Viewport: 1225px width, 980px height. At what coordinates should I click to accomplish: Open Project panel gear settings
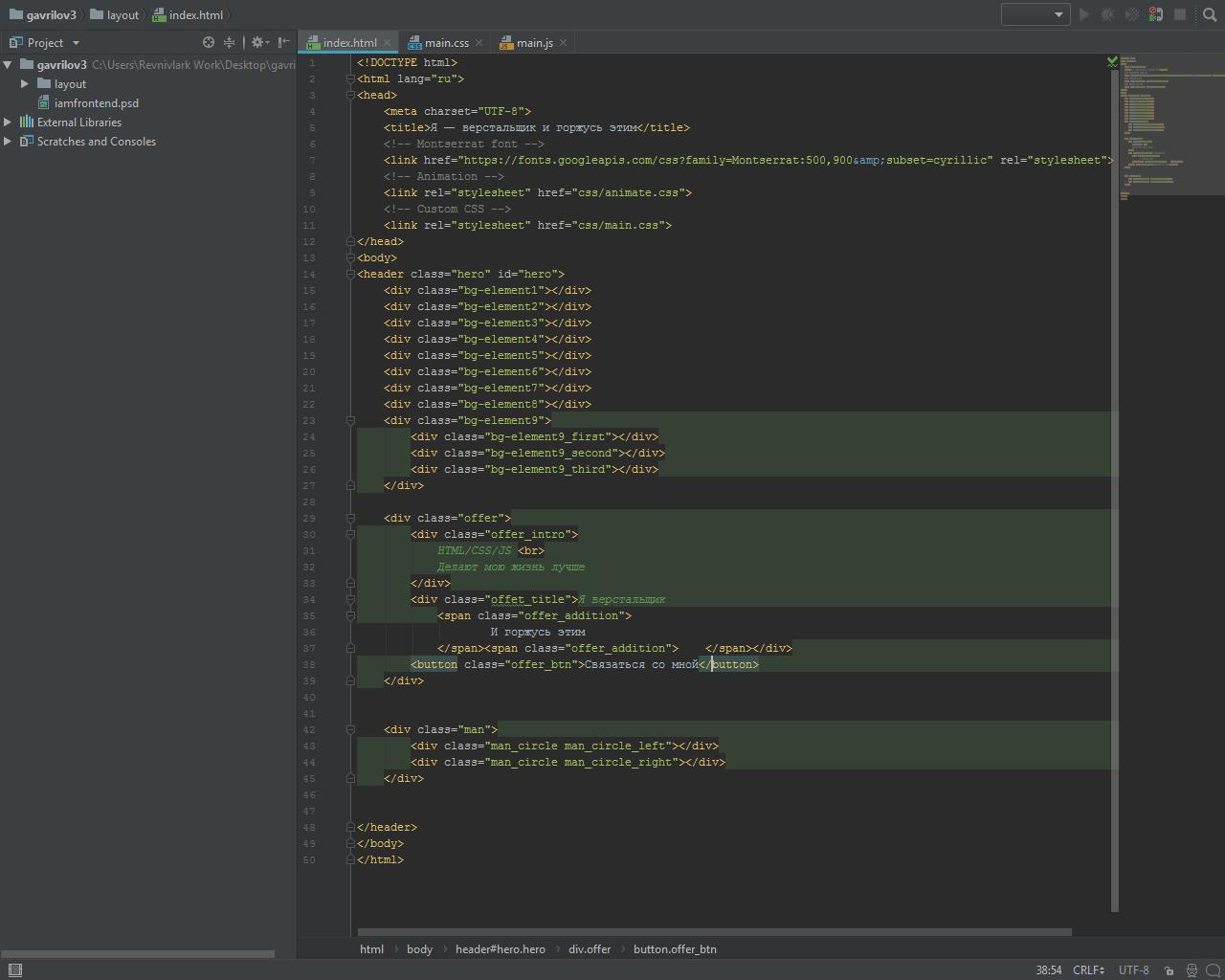click(259, 42)
